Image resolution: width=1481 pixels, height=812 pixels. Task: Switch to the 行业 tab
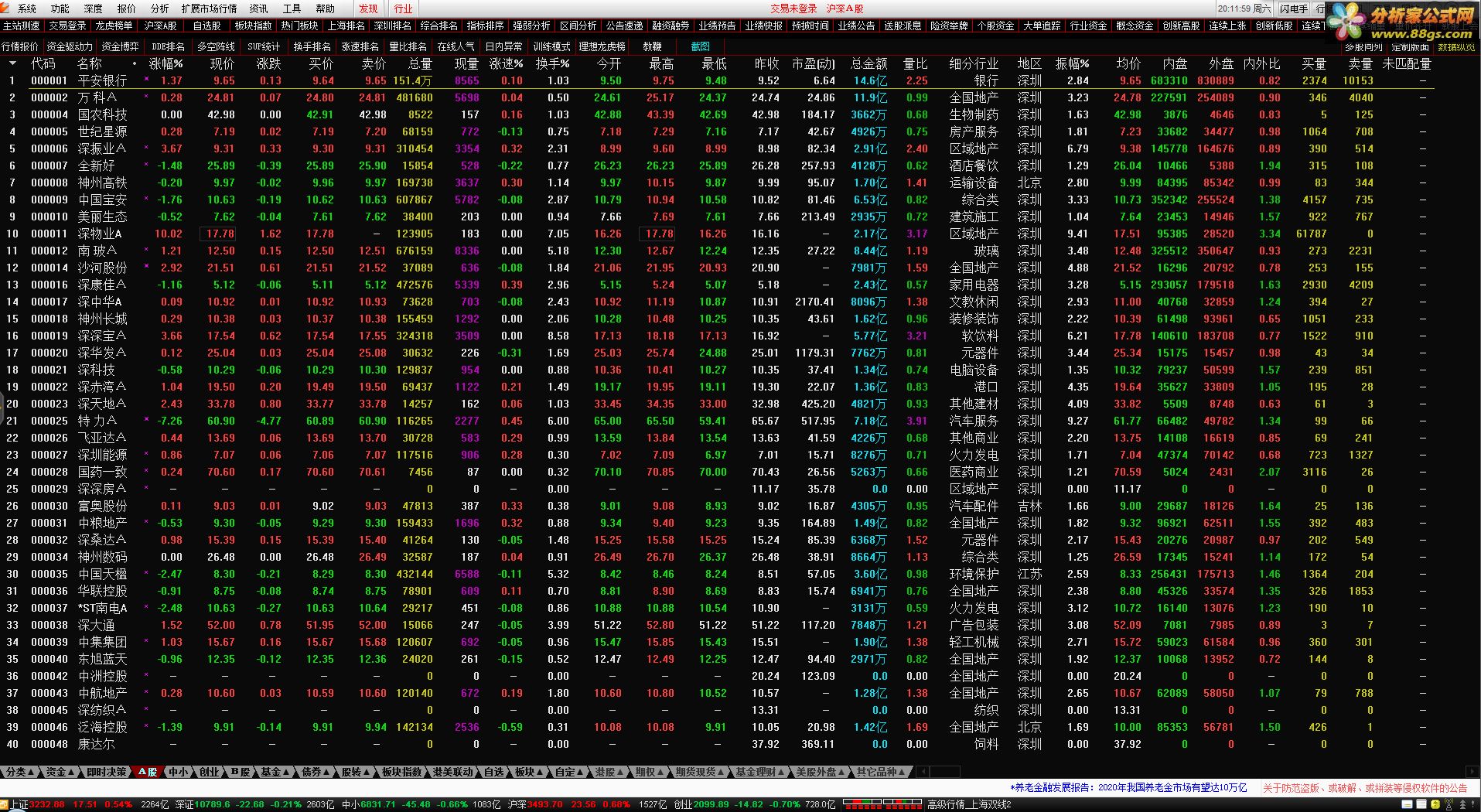(403, 9)
